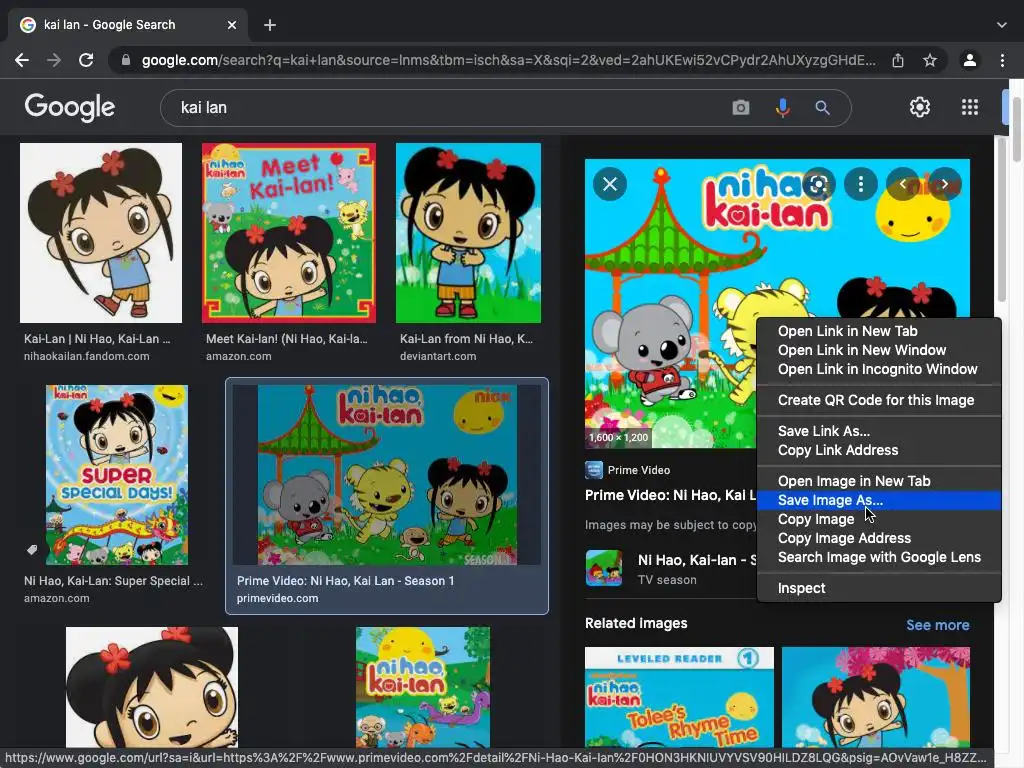Open the Meet Kai-lan! Amazon thumbnail
This screenshot has height=768, width=1024.
pos(289,232)
